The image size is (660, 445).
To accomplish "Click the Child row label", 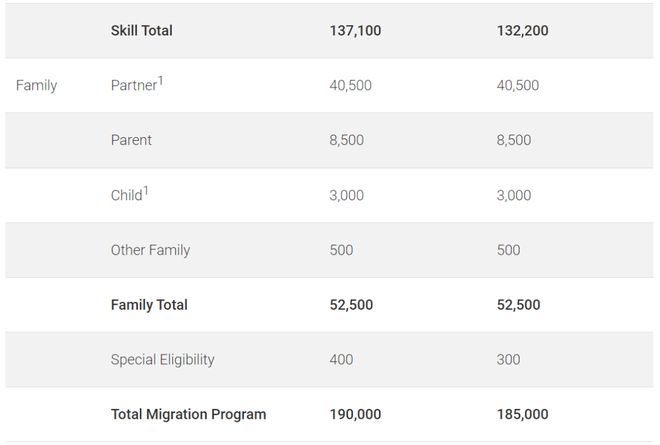I will (x=126, y=195).
